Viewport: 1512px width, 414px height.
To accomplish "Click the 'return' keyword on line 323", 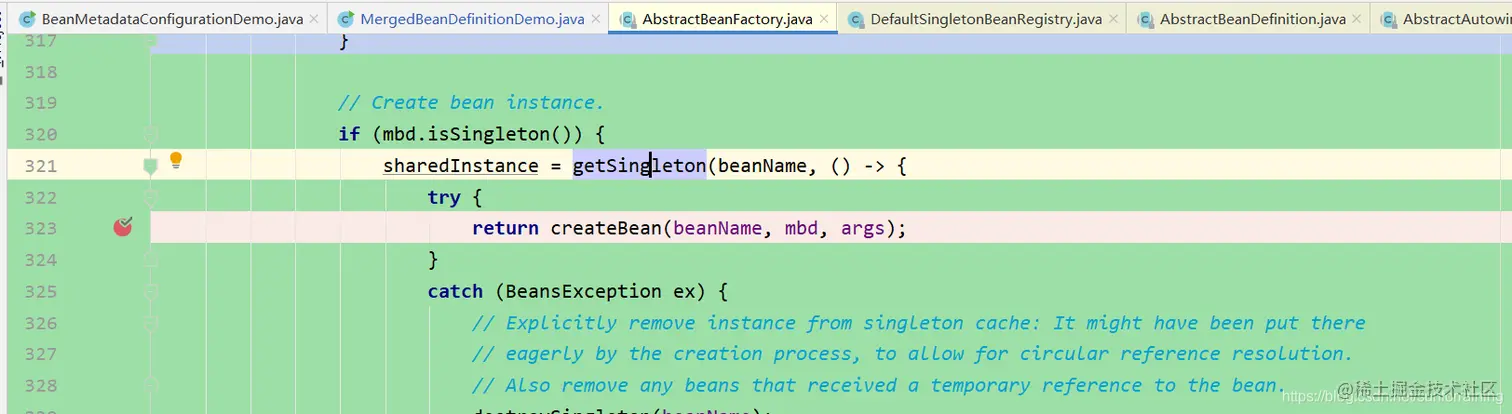I will pyautogui.click(x=506, y=228).
